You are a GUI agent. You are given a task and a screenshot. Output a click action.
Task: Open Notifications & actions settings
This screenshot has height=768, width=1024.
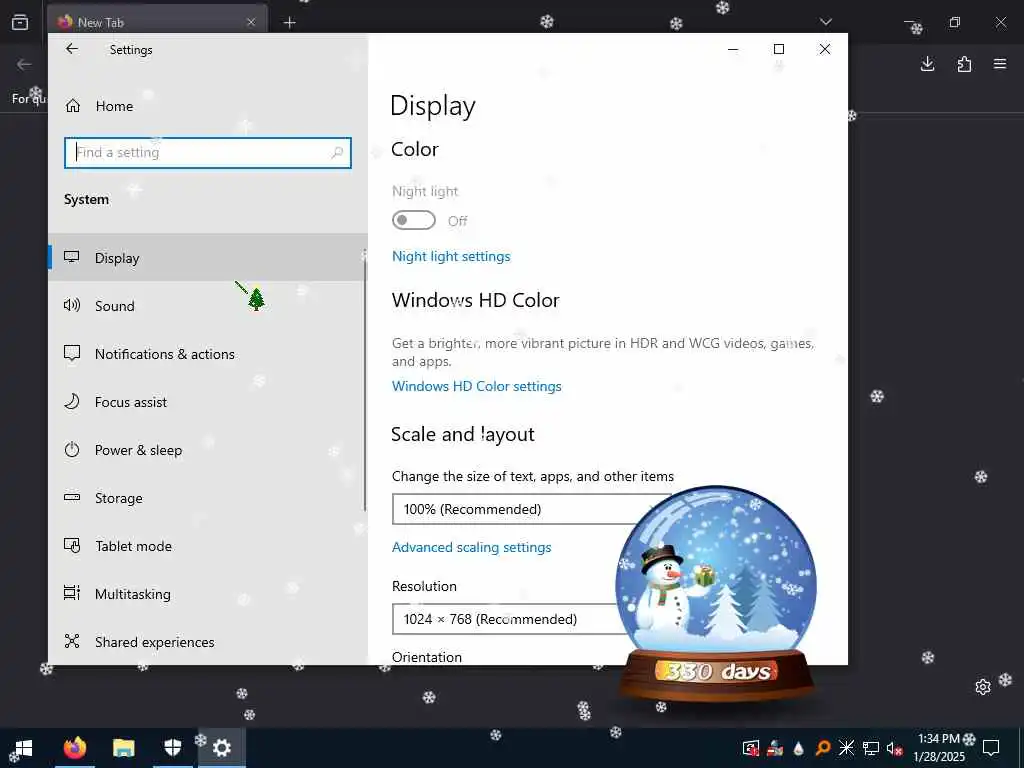point(208,353)
